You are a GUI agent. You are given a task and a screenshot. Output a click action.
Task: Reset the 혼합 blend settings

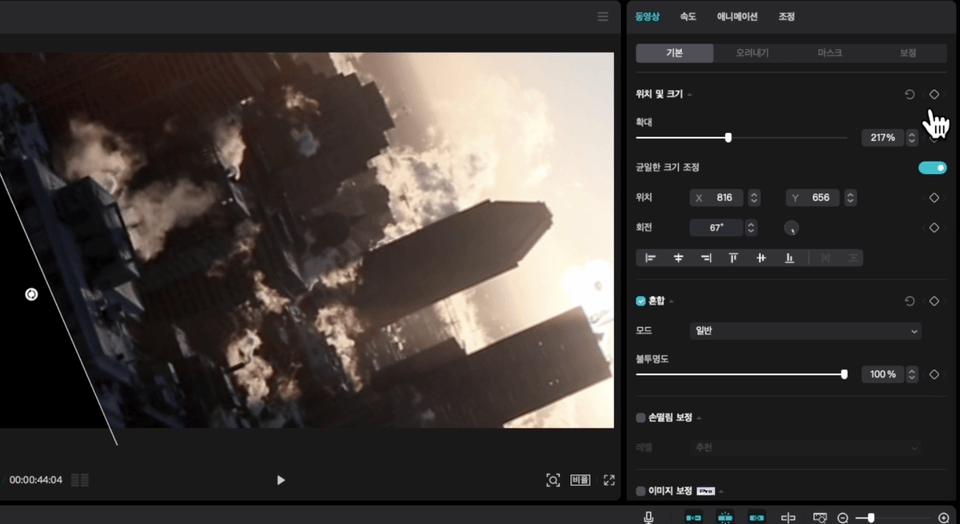point(909,301)
